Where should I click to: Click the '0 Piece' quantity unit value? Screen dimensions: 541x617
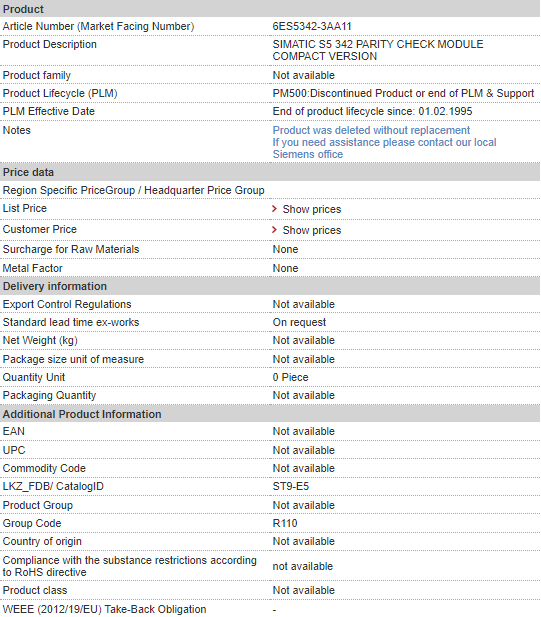(290, 377)
